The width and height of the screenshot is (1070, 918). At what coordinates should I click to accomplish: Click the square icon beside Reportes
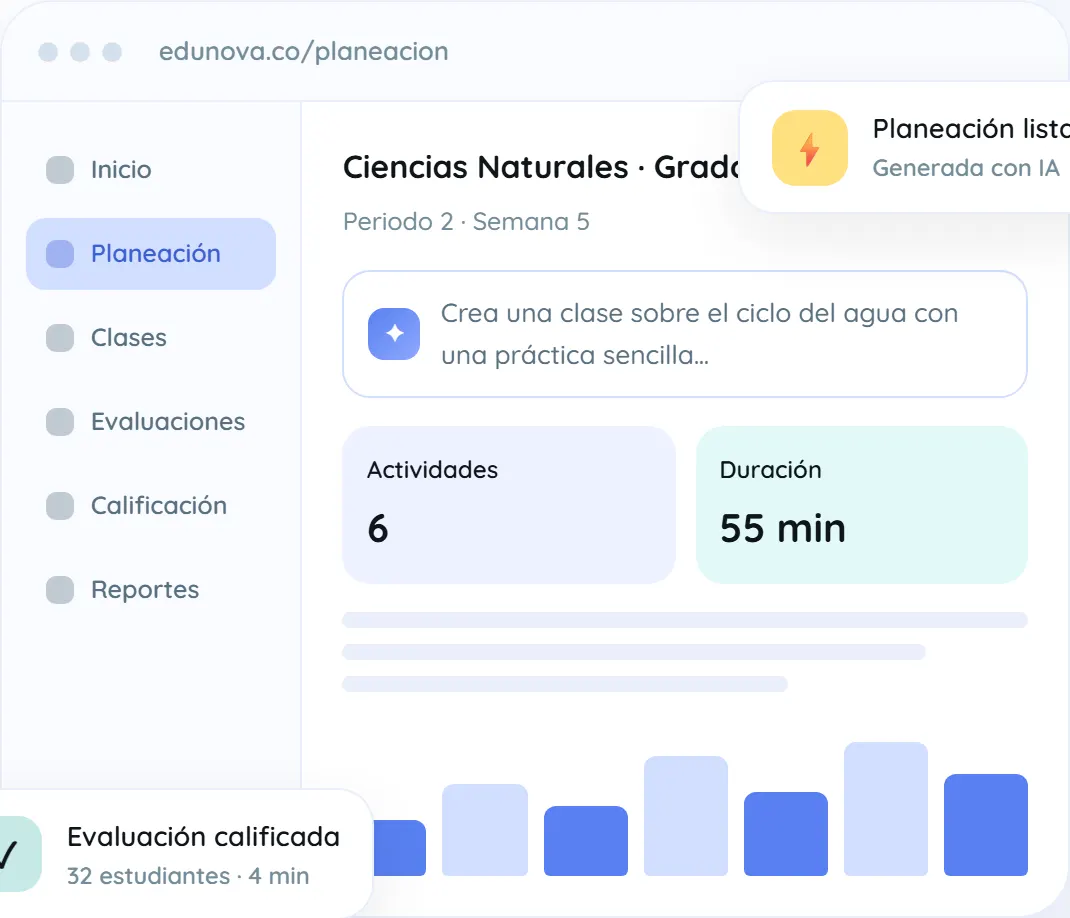60,590
